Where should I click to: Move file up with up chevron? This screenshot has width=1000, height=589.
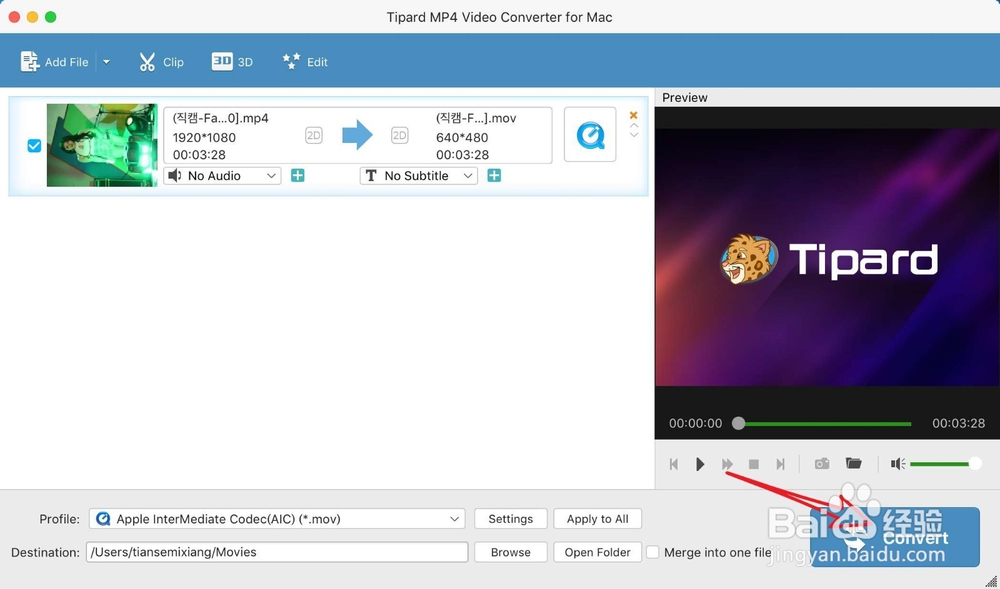point(633,126)
